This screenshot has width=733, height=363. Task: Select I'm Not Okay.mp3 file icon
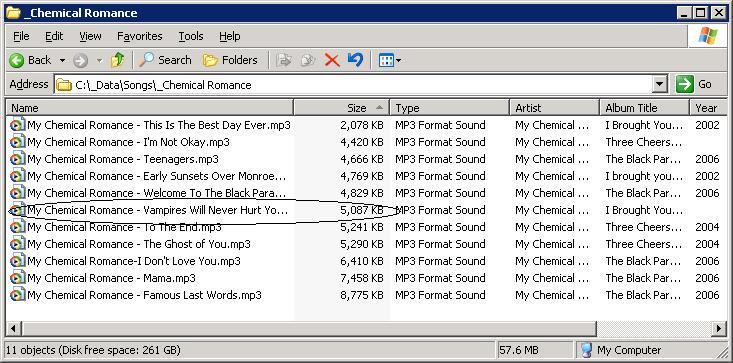(17, 142)
